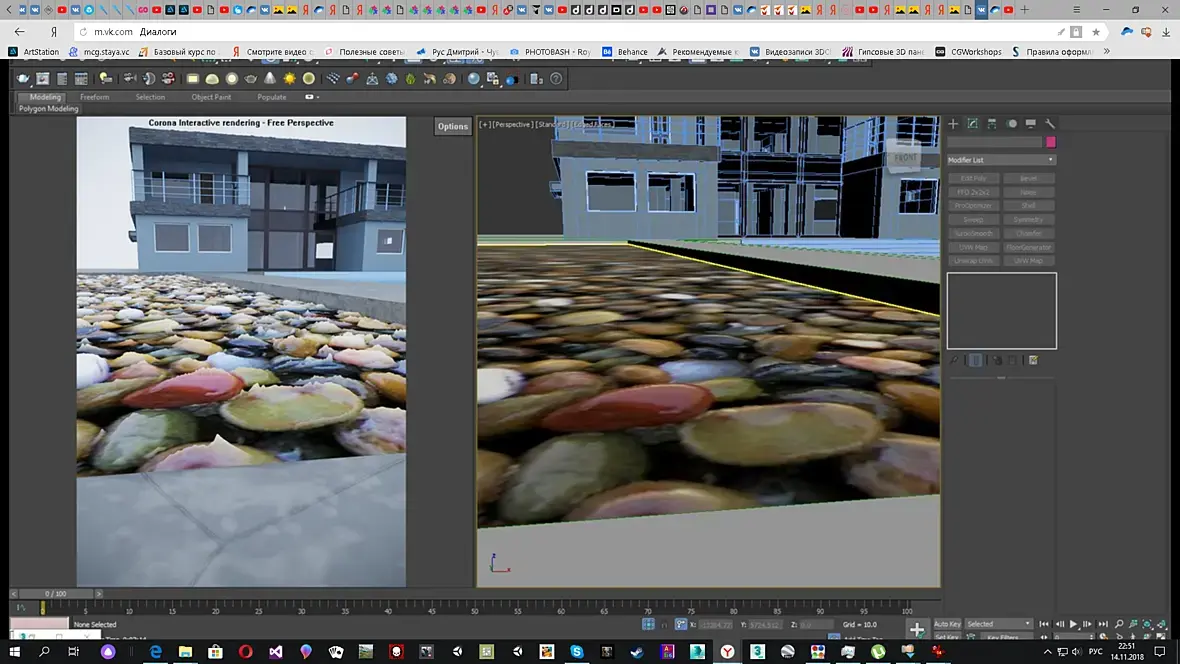Viewport: 1180px width, 664px height.
Task: Click the Configure Modifier Sets icon
Action: (x=1033, y=360)
